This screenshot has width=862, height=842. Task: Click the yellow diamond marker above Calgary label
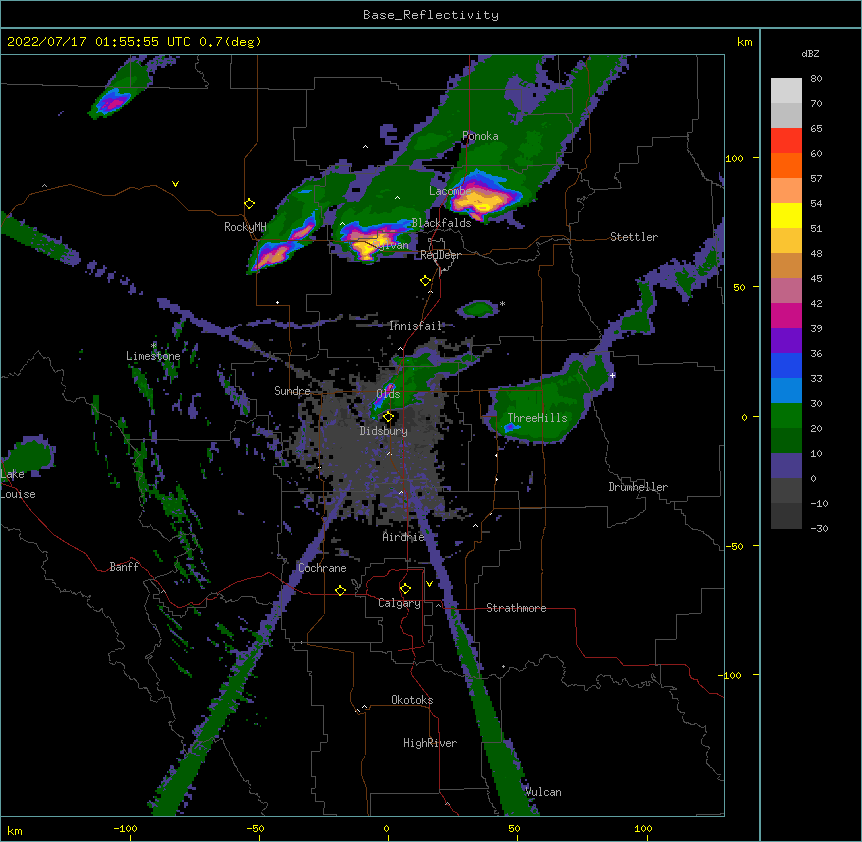[405, 589]
